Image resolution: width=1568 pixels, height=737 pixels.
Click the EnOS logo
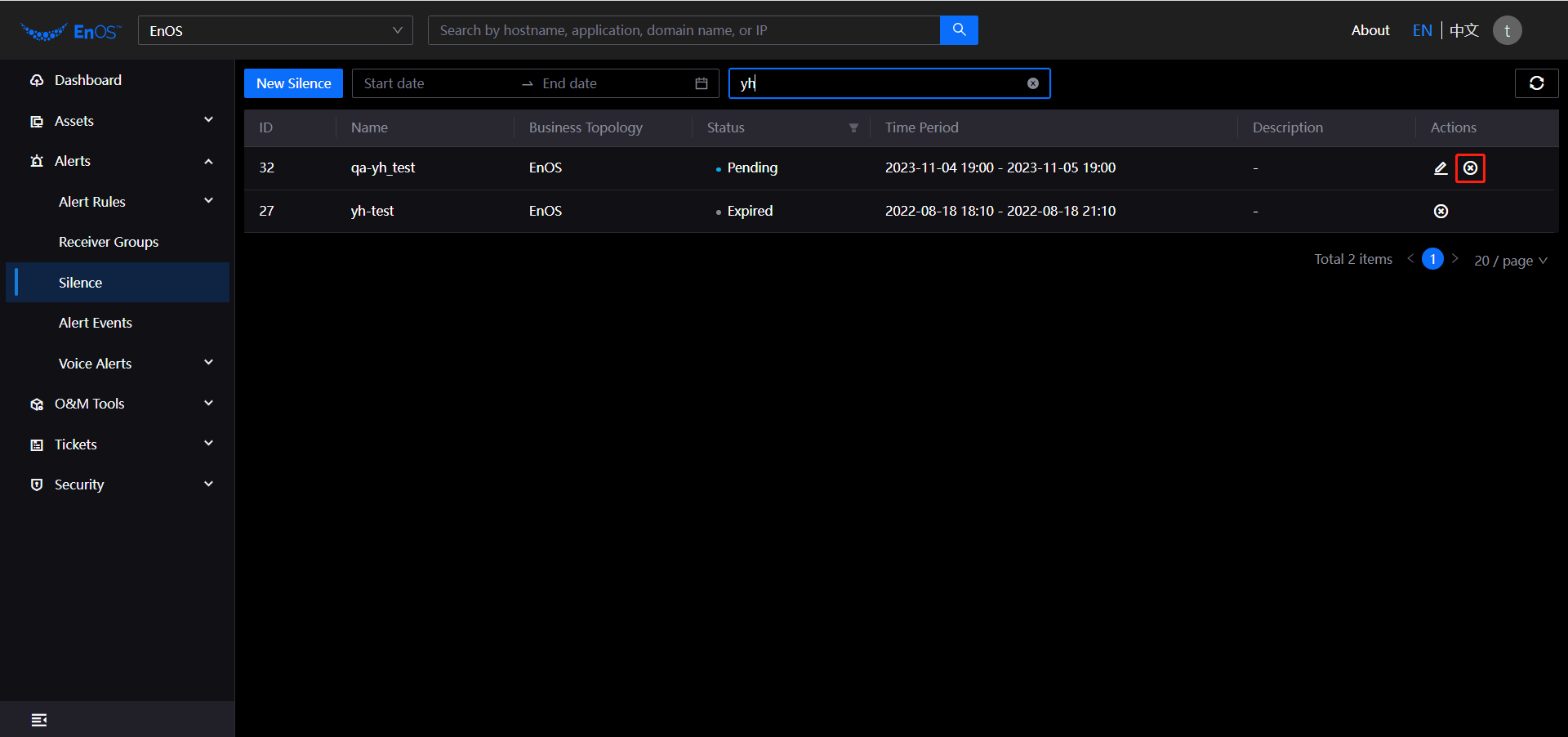pyautogui.click(x=71, y=31)
